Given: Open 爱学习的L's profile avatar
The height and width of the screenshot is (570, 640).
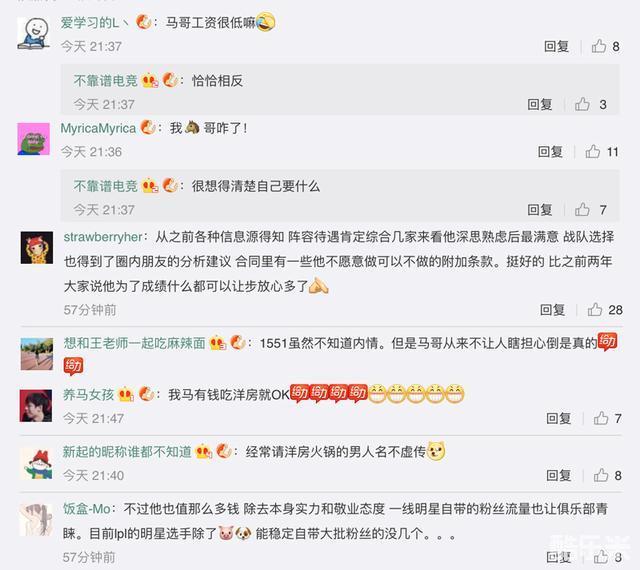Looking at the screenshot, I should click(33, 33).
